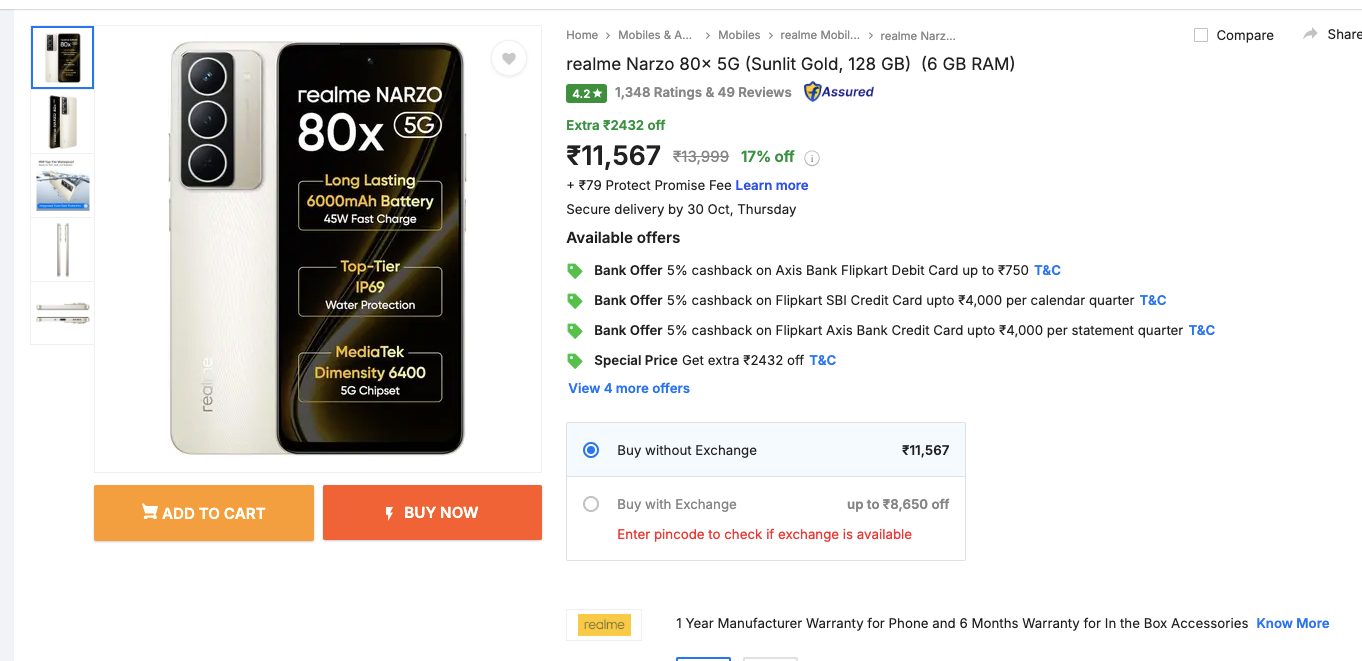Click the 4.2 star rating badge
This screenshot has height=661, width=1362.
pyautogui.click(x=586, y=93)
